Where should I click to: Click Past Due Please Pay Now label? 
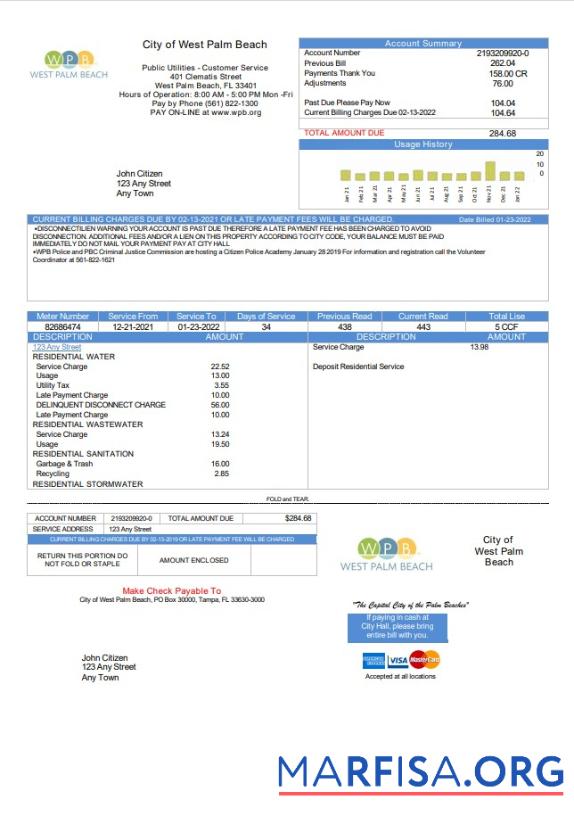pos(347,103)
